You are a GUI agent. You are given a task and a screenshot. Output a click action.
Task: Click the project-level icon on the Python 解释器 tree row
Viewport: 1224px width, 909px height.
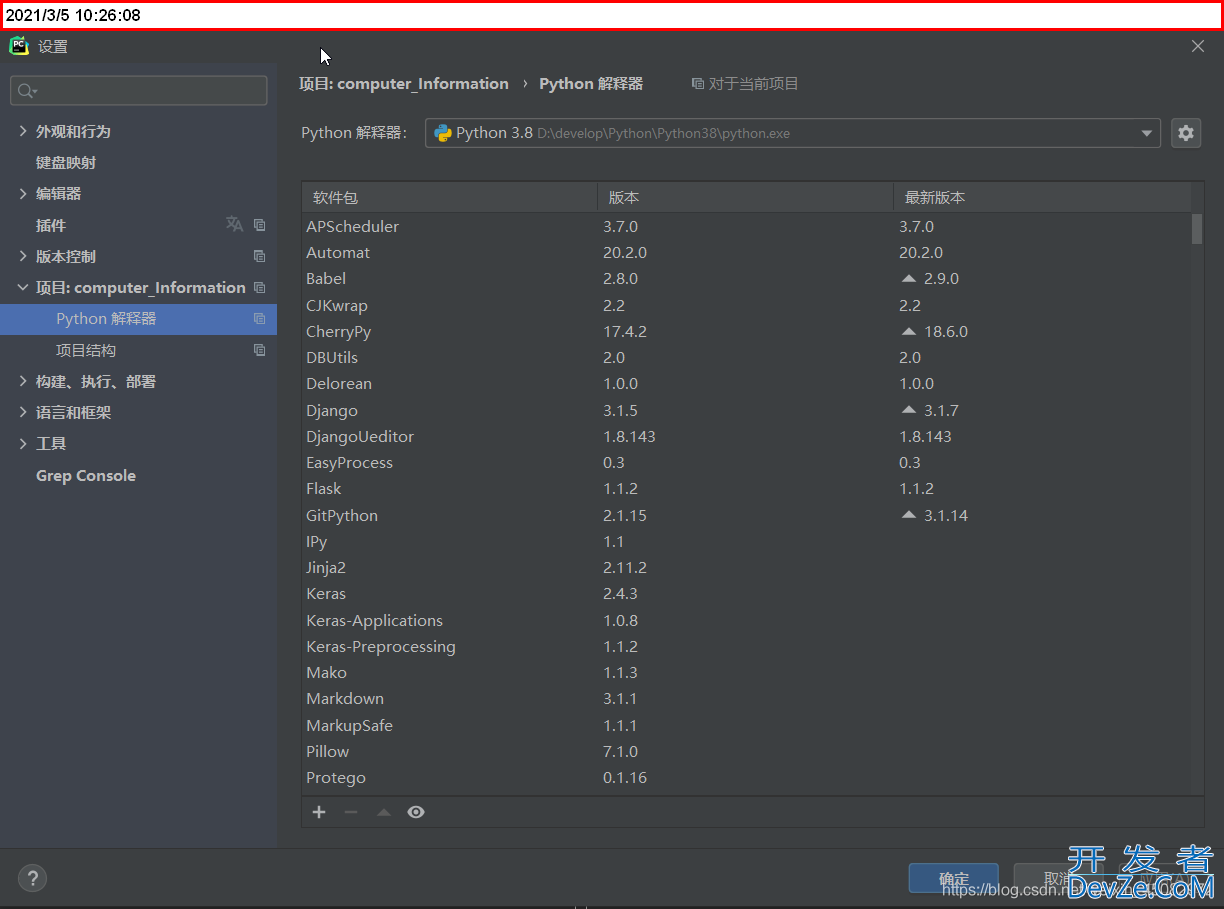260,319
